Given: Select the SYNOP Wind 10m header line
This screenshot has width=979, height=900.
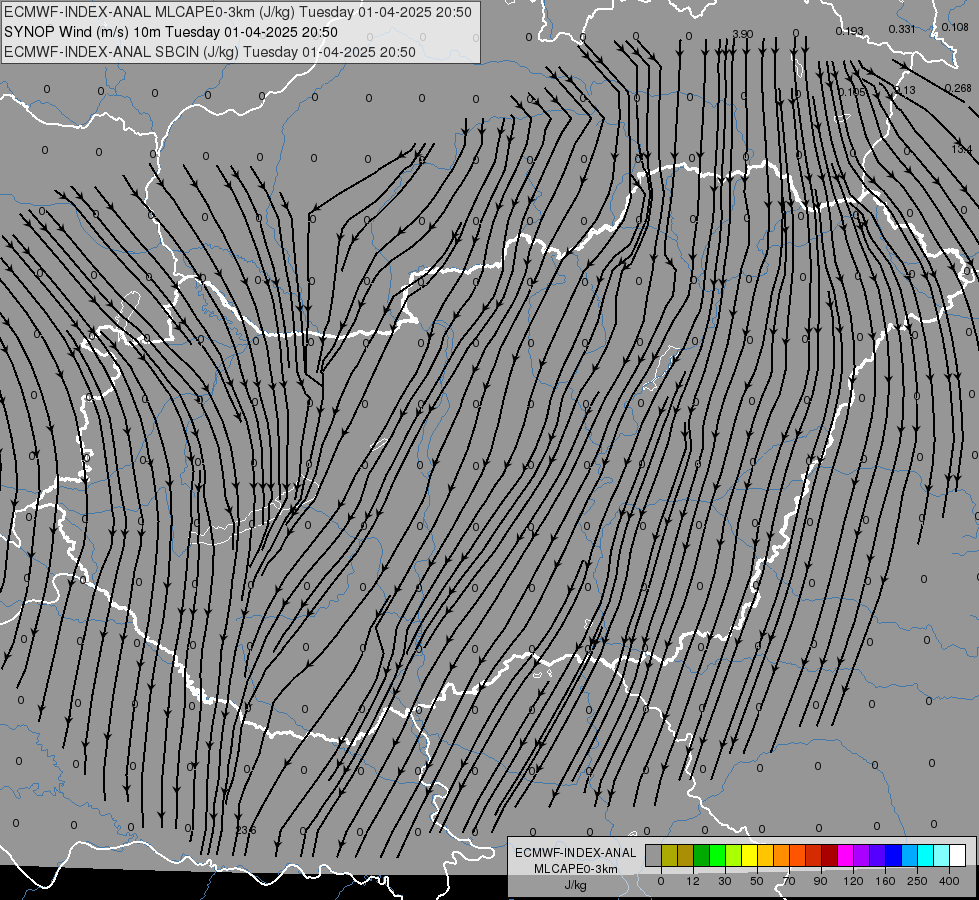Looking at the screenshot, I should click(x=170, y=32).
